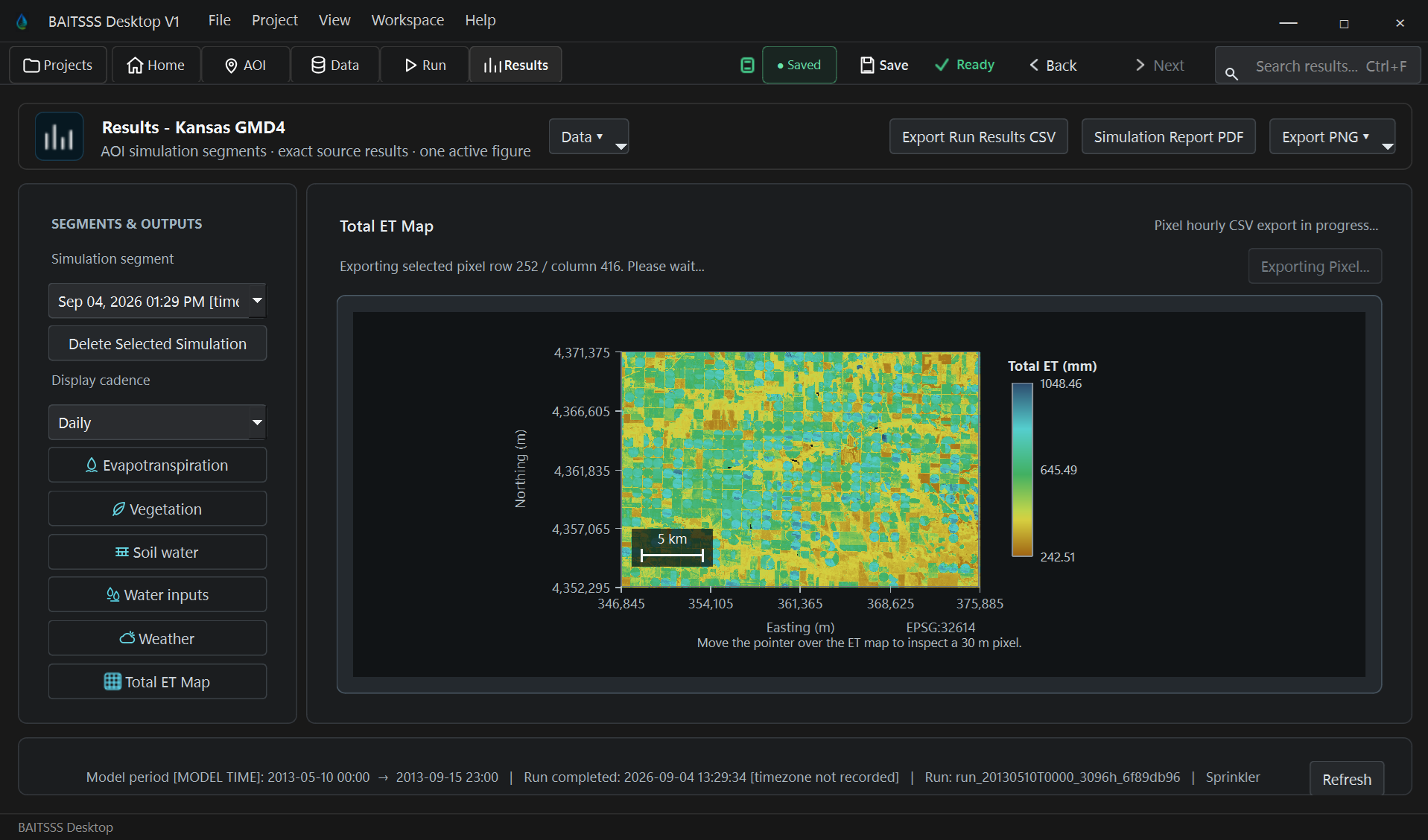Click a pixel on the Total ET map
1428x840 pixels.
(800, 470)
